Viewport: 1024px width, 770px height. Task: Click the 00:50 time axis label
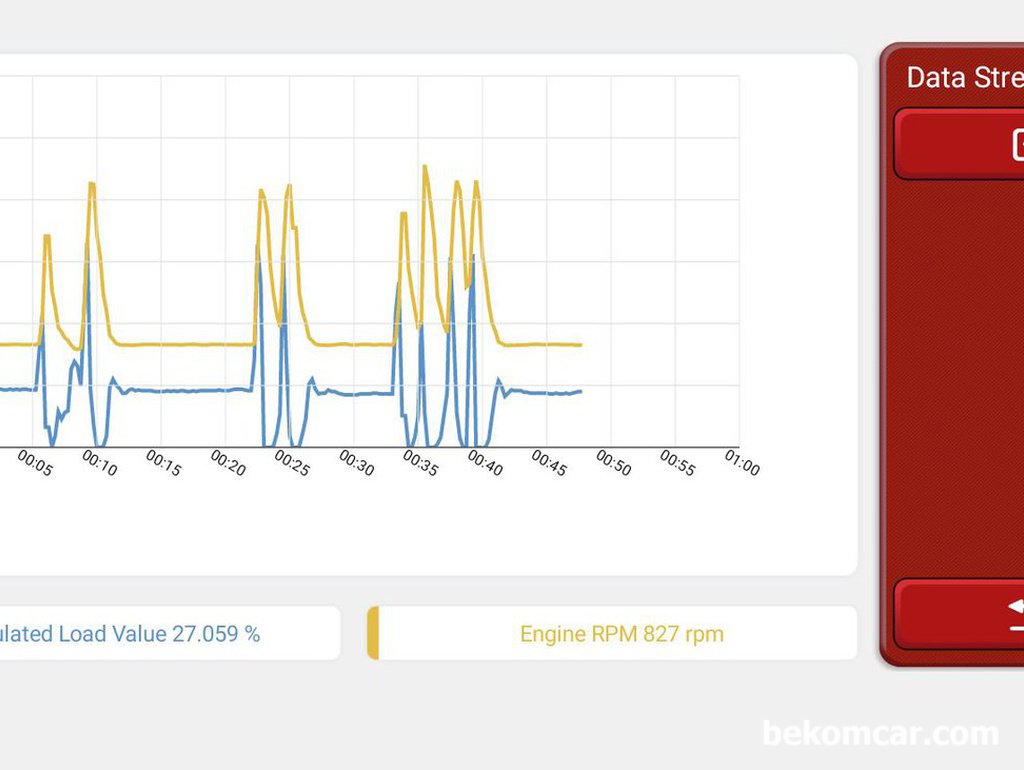pos(614,462)
